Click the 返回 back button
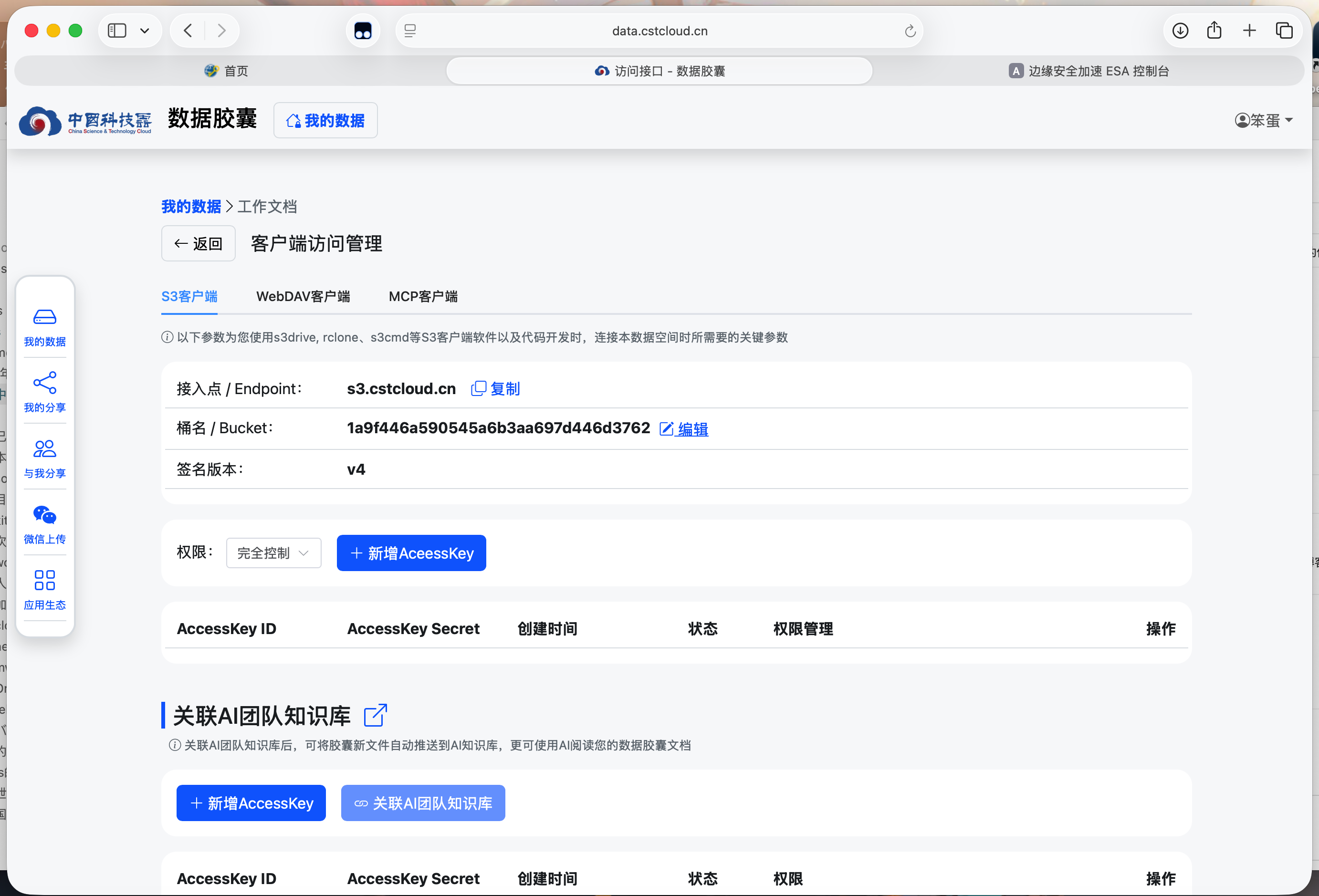1319x896 pixels. point(198,243)
